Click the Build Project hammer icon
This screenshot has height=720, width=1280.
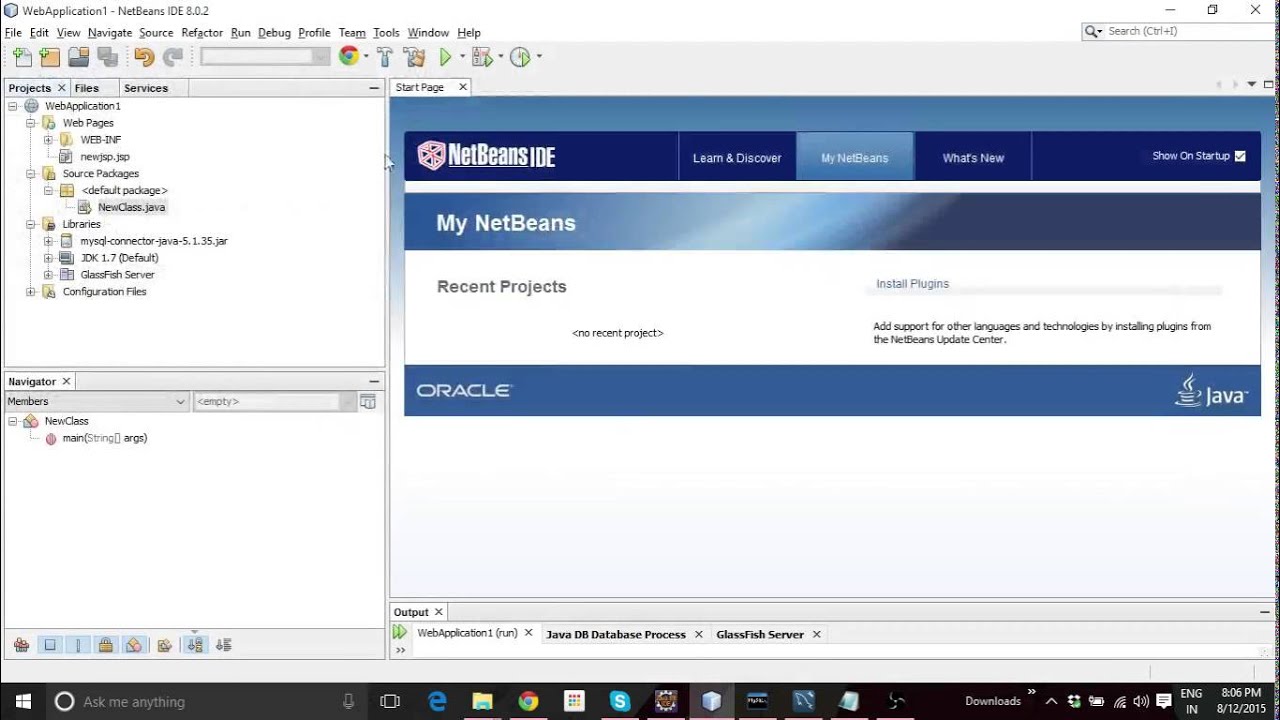384,57
